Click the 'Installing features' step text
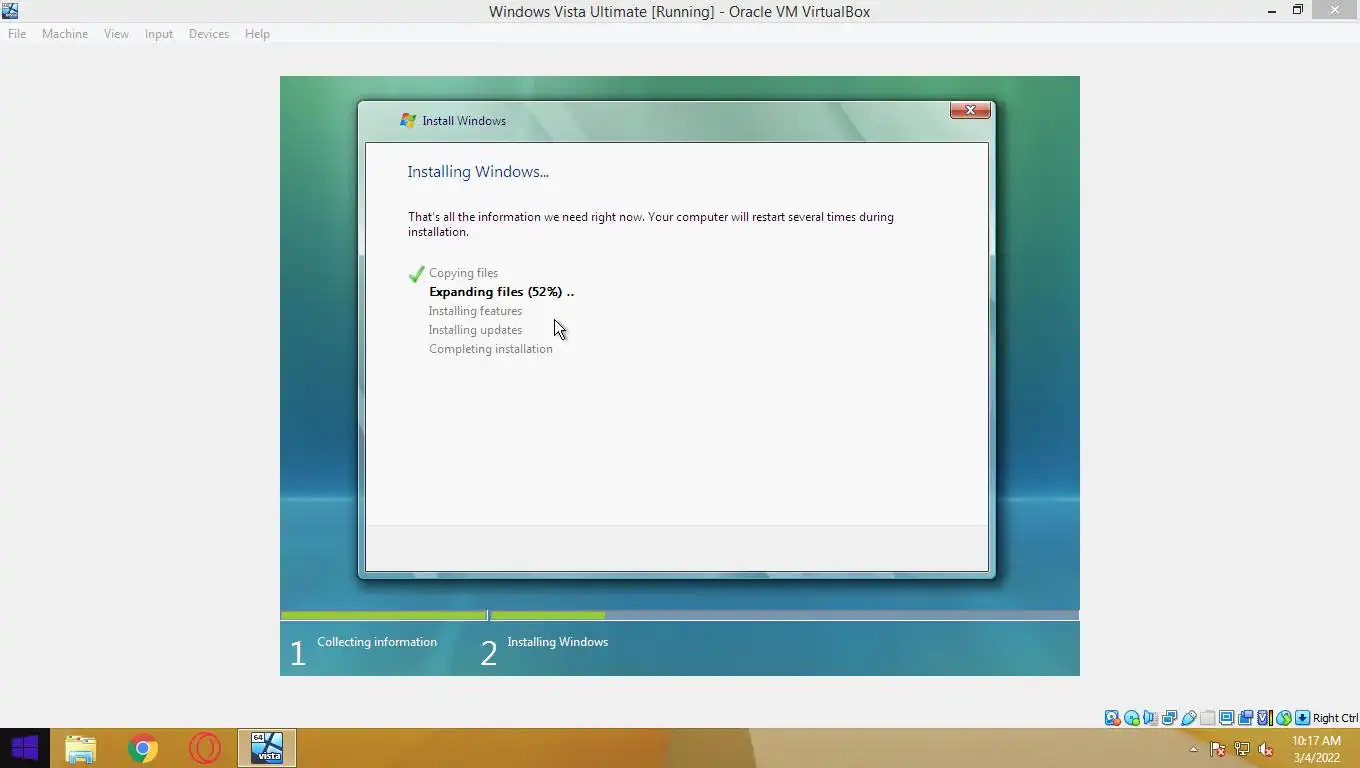Screen dimensions: 1360x768 (475, 311)
